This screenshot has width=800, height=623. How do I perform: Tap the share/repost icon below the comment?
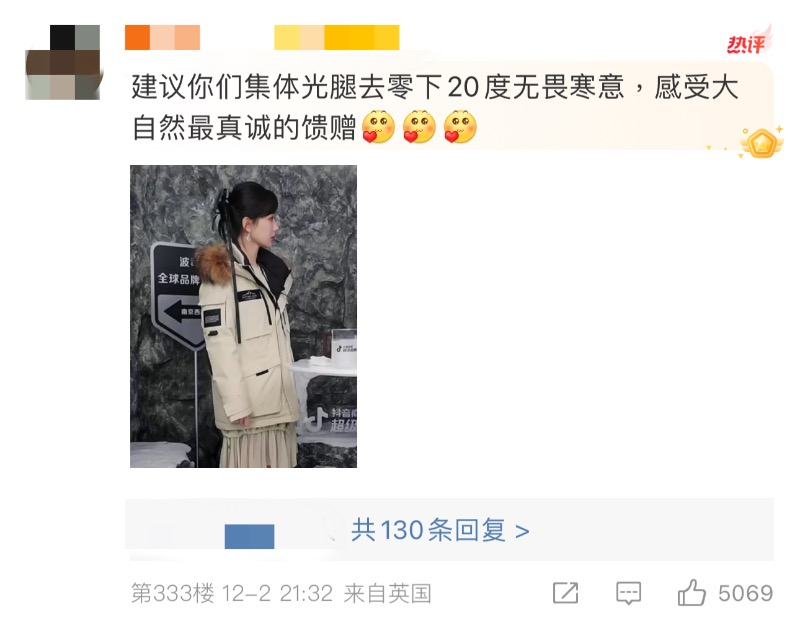click(565, 593)
